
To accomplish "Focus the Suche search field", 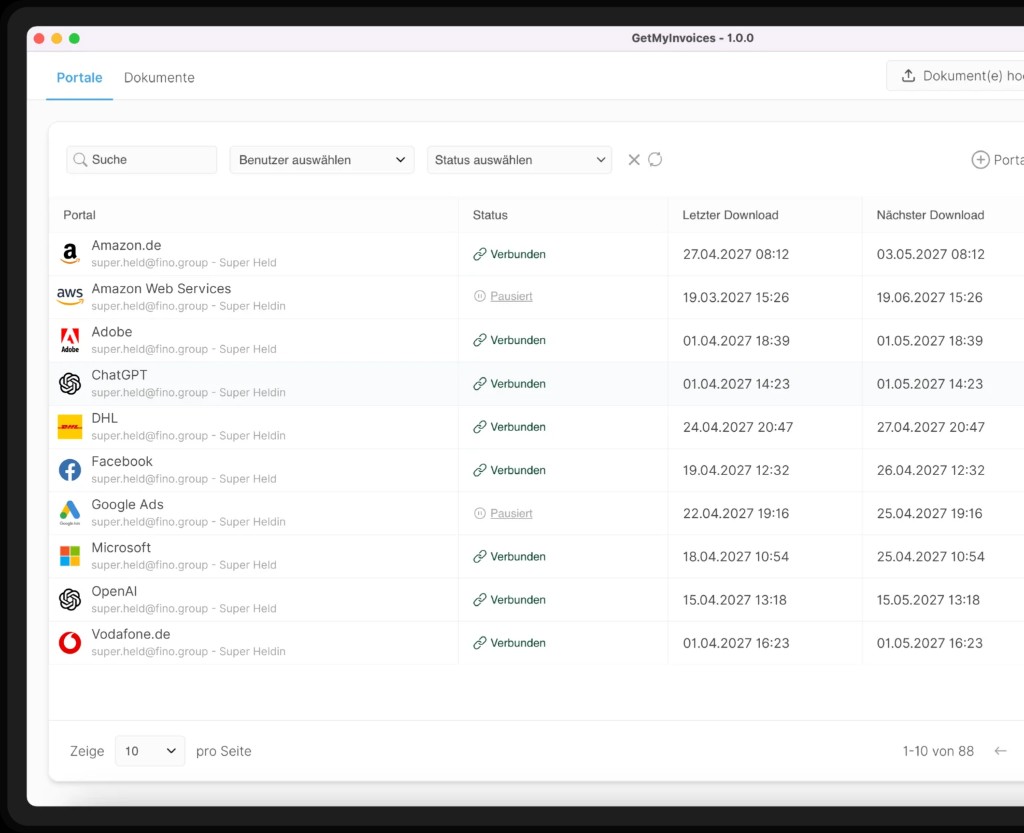I will [142, 160].
